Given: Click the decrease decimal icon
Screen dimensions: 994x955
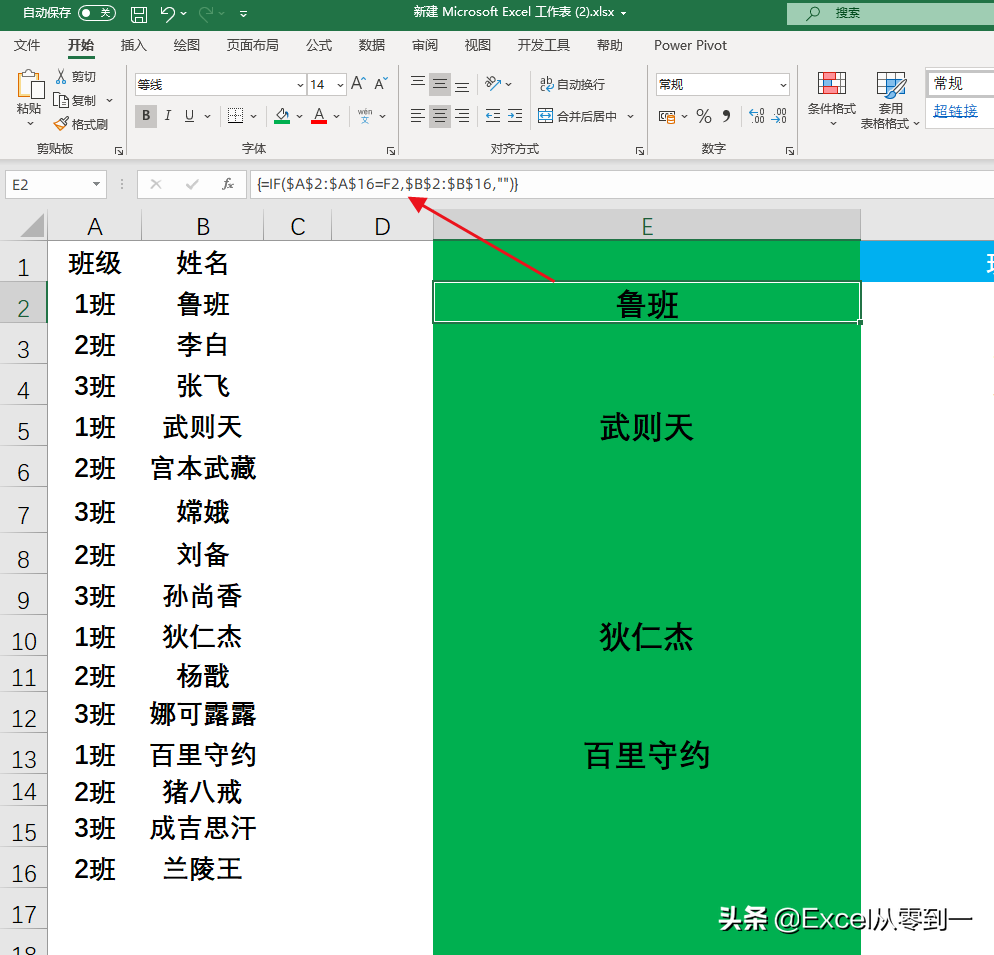Looking at the screenshot, I should 779,116.
